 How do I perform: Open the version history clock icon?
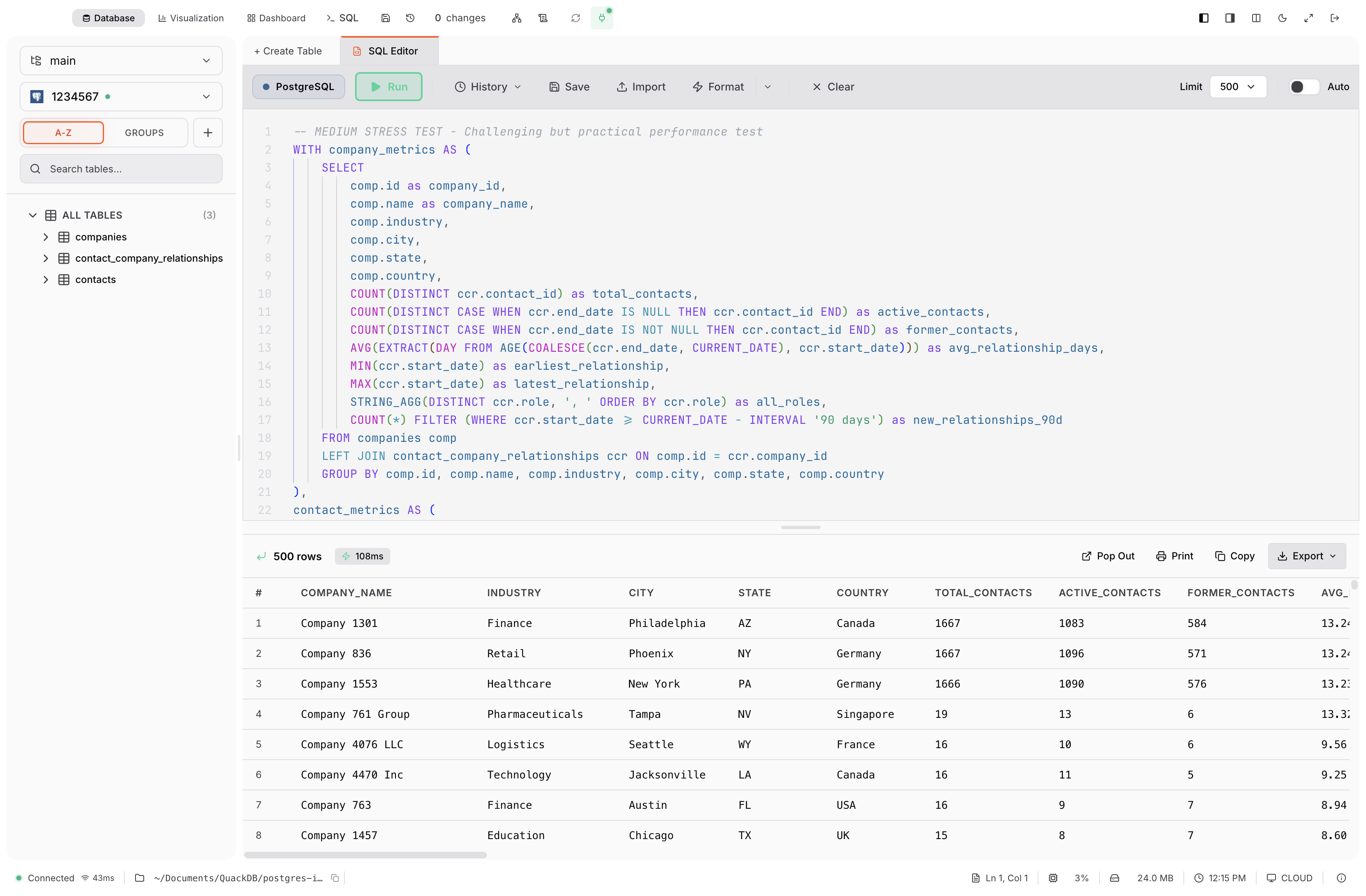click(x=410, y=18)
